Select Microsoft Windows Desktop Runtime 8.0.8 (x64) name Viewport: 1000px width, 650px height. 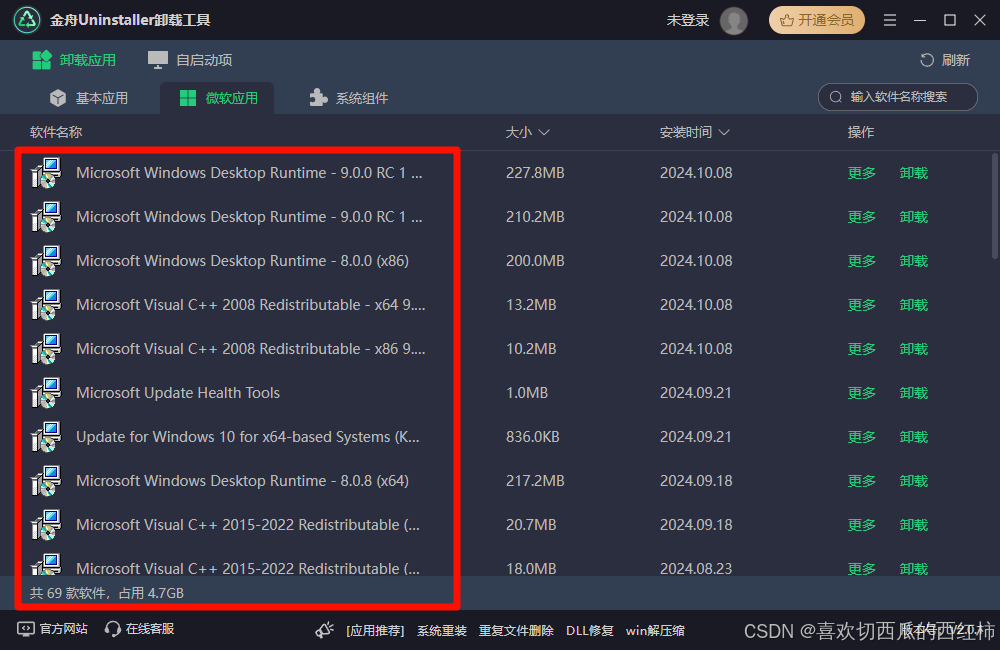[x=242, y=481]
